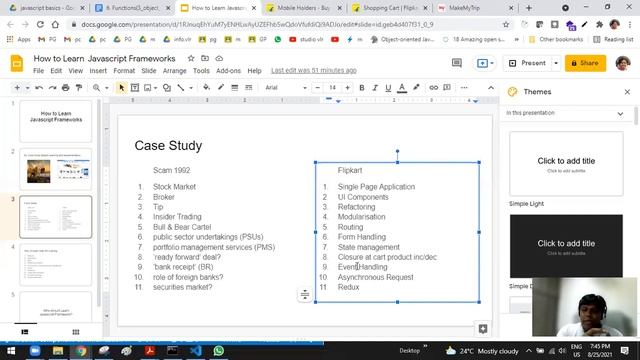The image size is (640, 360).
Task: Open the File menu
Action: [x=38, y=71]
